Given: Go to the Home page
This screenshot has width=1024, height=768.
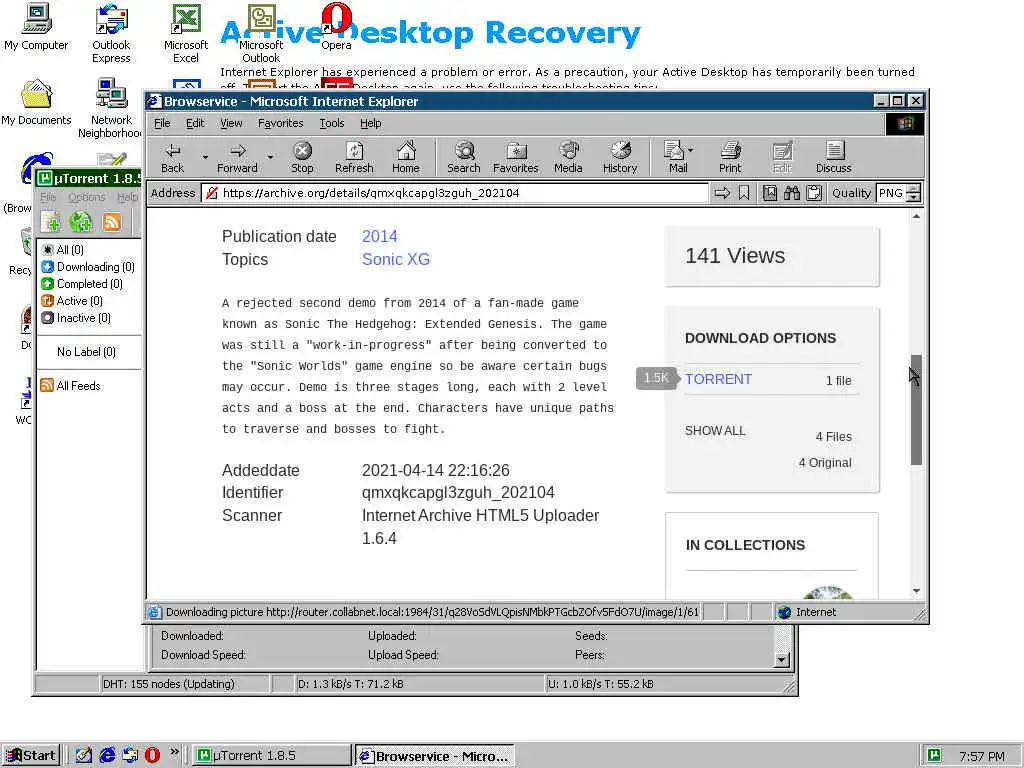Looking at the screenshot, I should [x=406, y=158].
